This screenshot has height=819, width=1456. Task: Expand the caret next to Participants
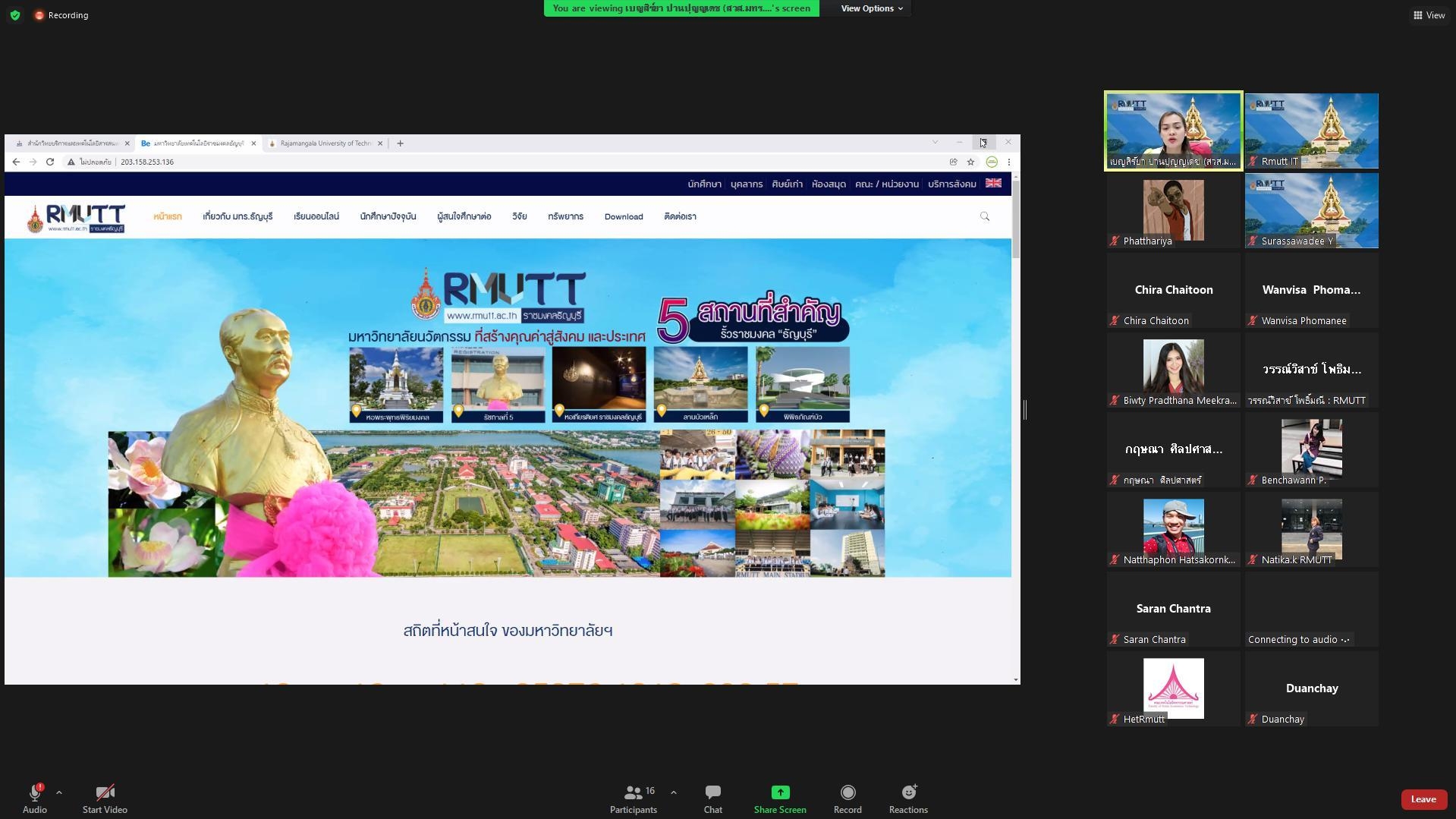tap(674, 792)
